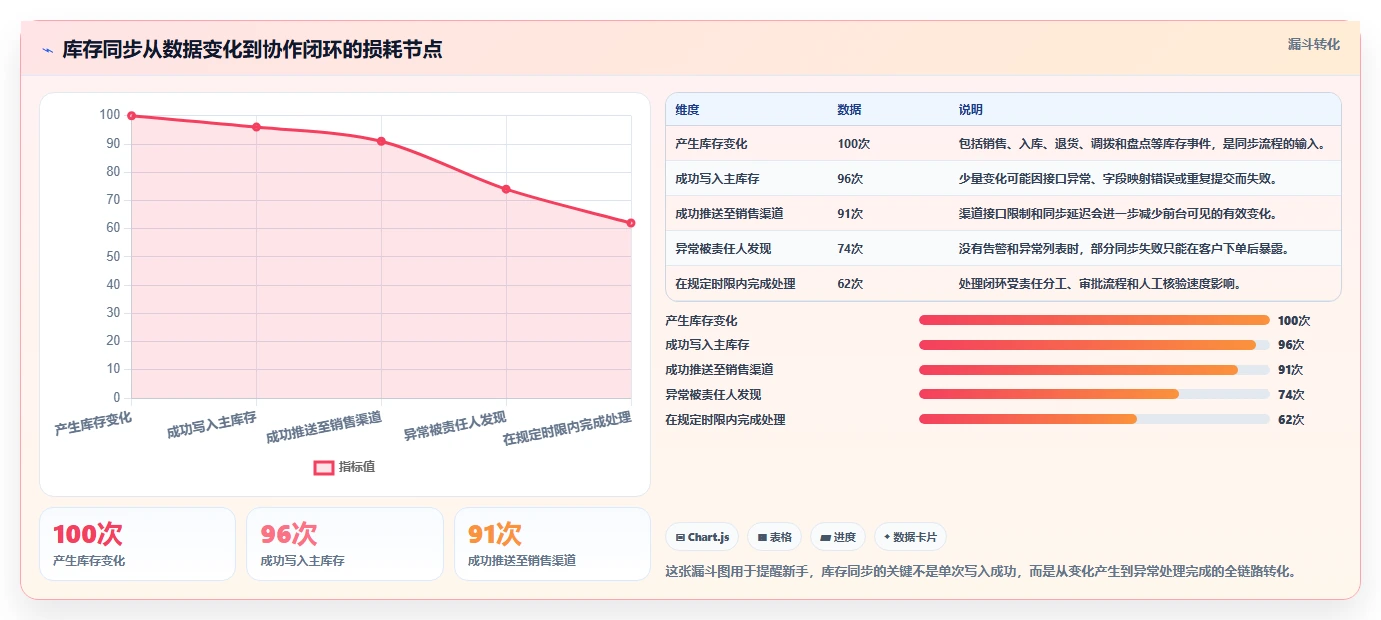Click table value 100次
1381x620 pixels.
[x=853, y=144]
